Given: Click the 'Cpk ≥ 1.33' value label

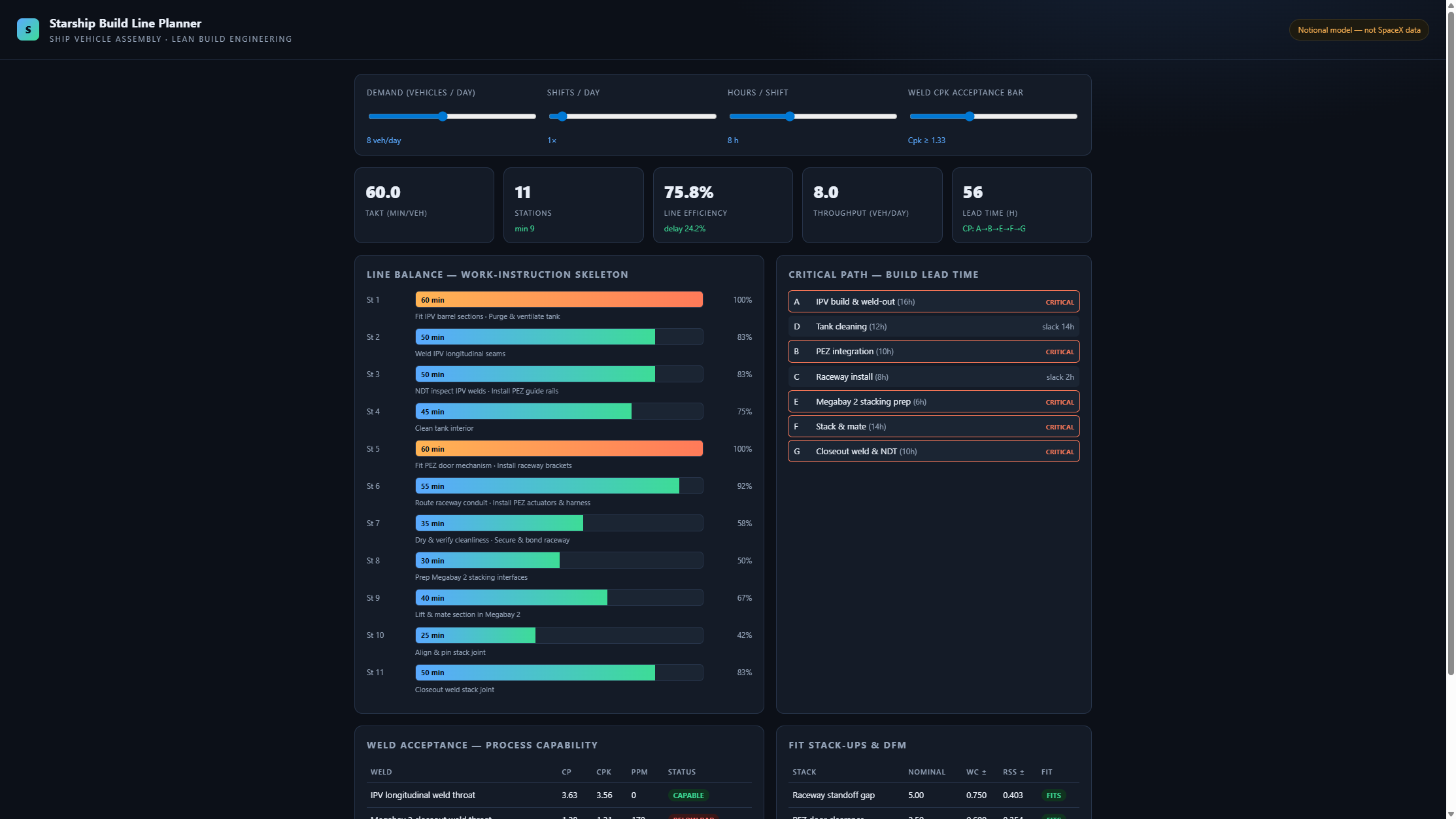Looking at the screenshot, I should point(926,141).
